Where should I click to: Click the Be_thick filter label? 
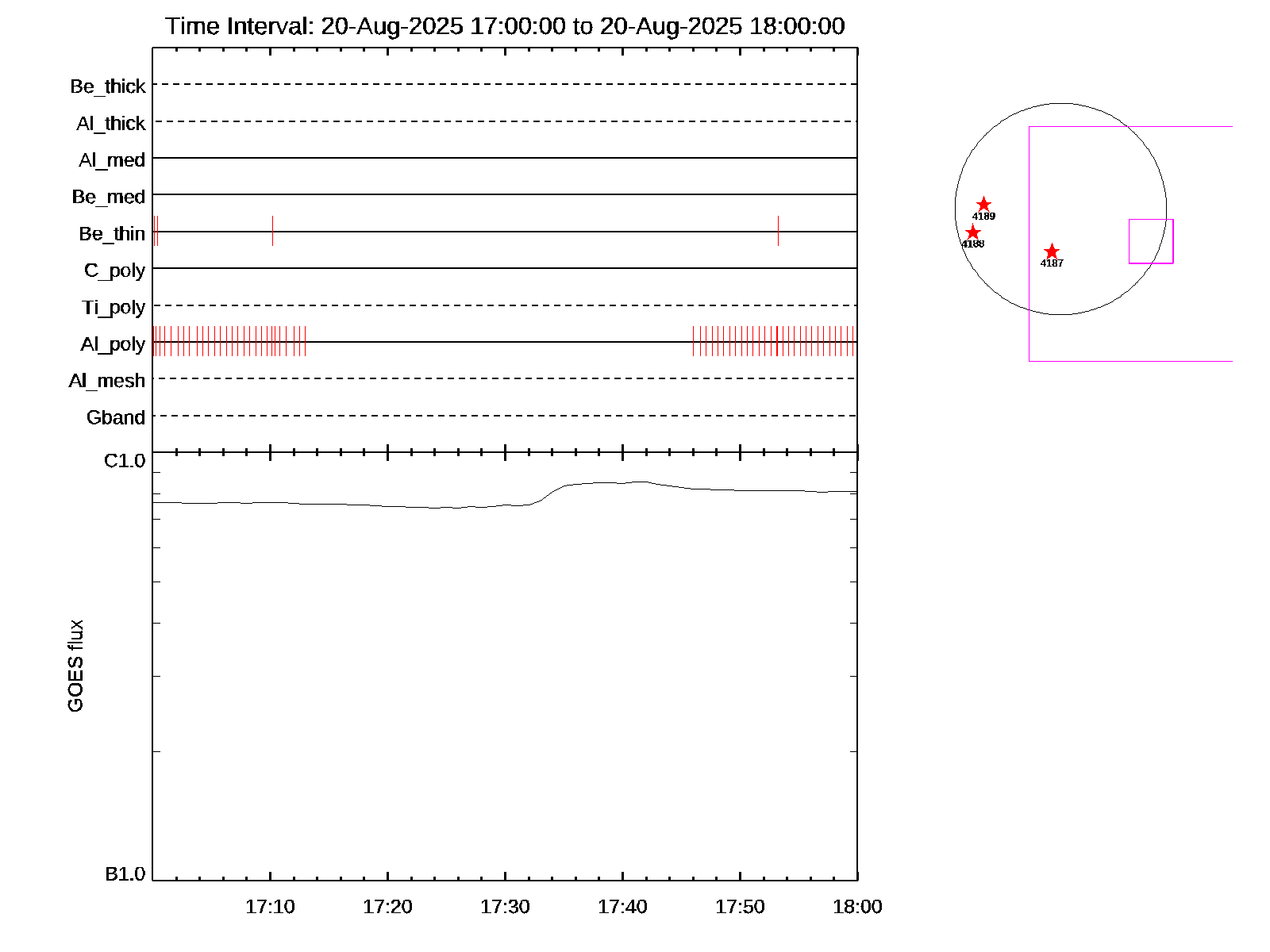108,86
